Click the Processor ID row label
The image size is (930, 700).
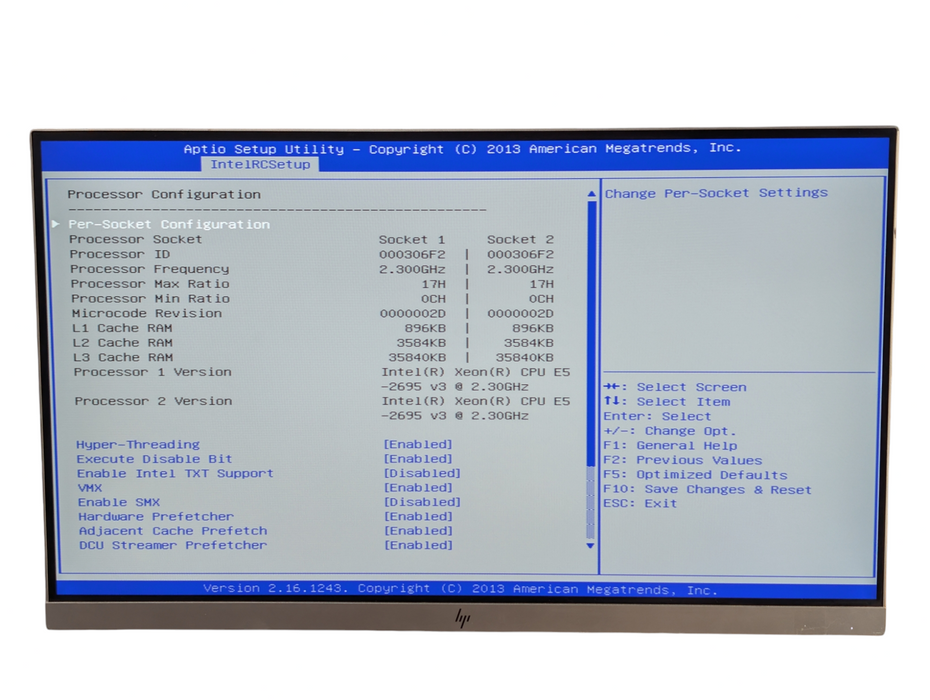pos(120,254)
